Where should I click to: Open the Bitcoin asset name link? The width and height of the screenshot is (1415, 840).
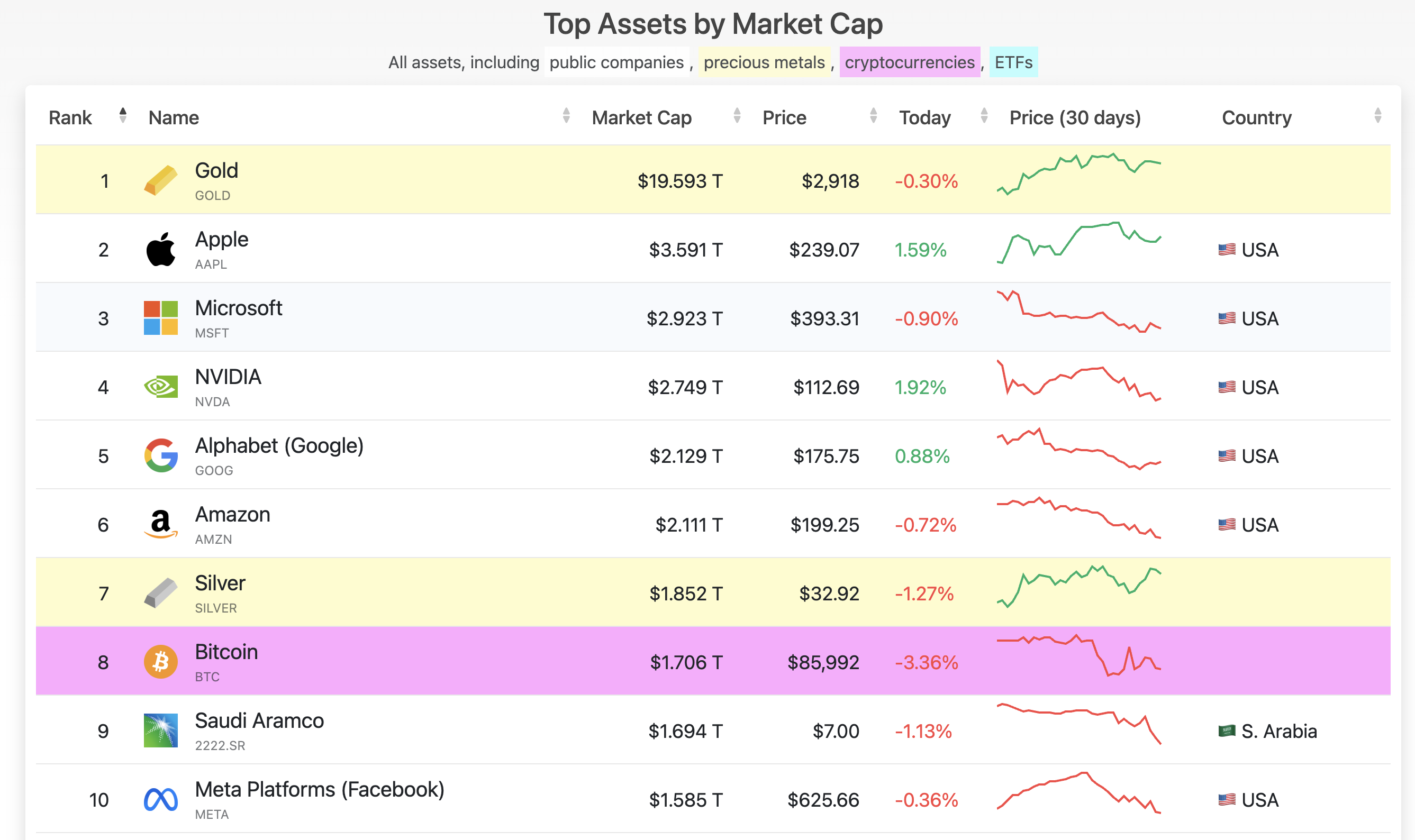click(x=226, y=652)
